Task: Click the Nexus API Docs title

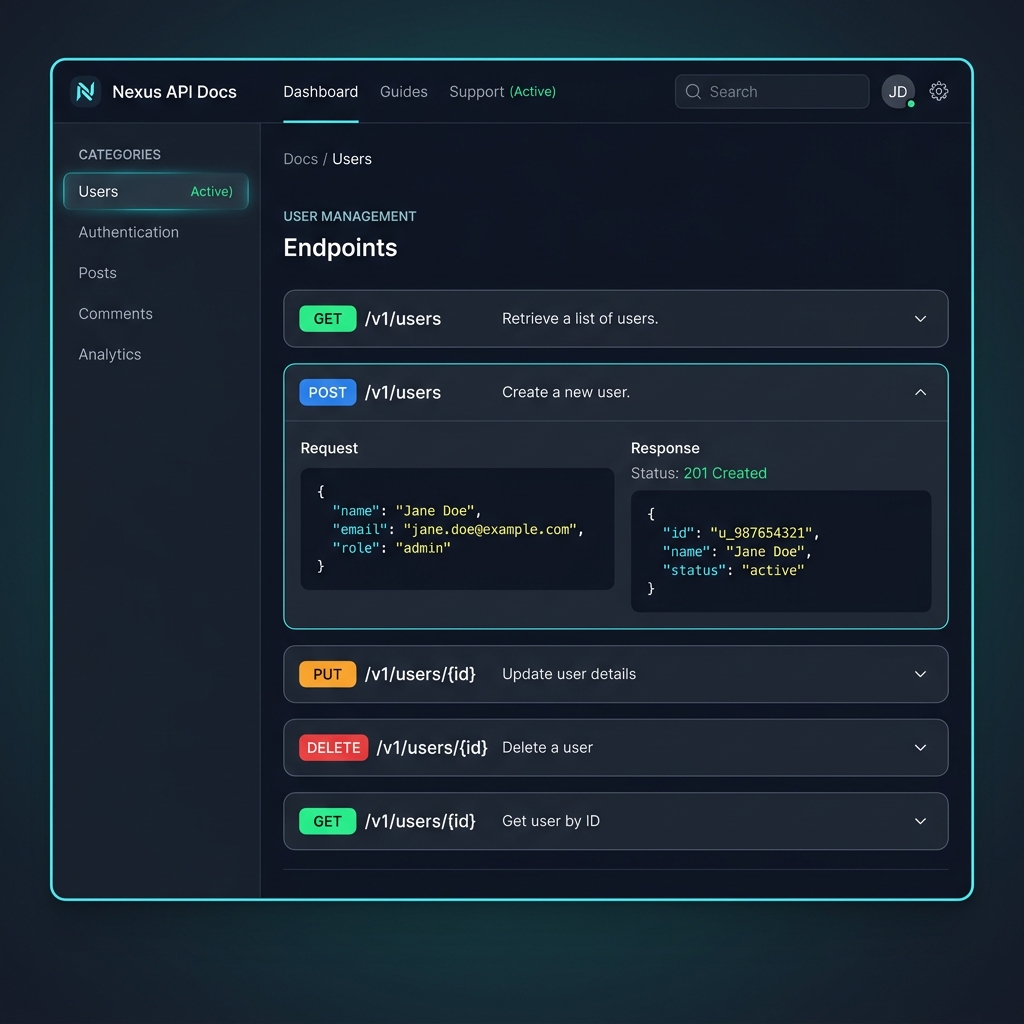Action: (x=174, y=91)
